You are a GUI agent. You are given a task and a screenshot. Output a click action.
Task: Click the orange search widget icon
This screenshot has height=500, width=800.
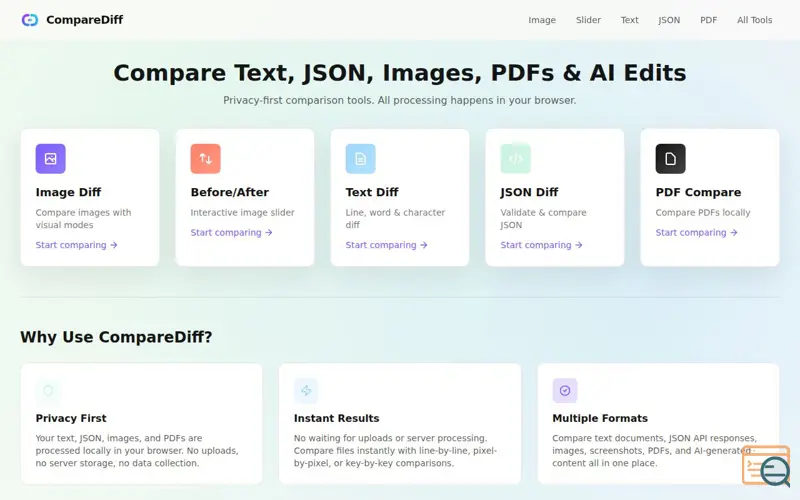[x=766, y=465]
